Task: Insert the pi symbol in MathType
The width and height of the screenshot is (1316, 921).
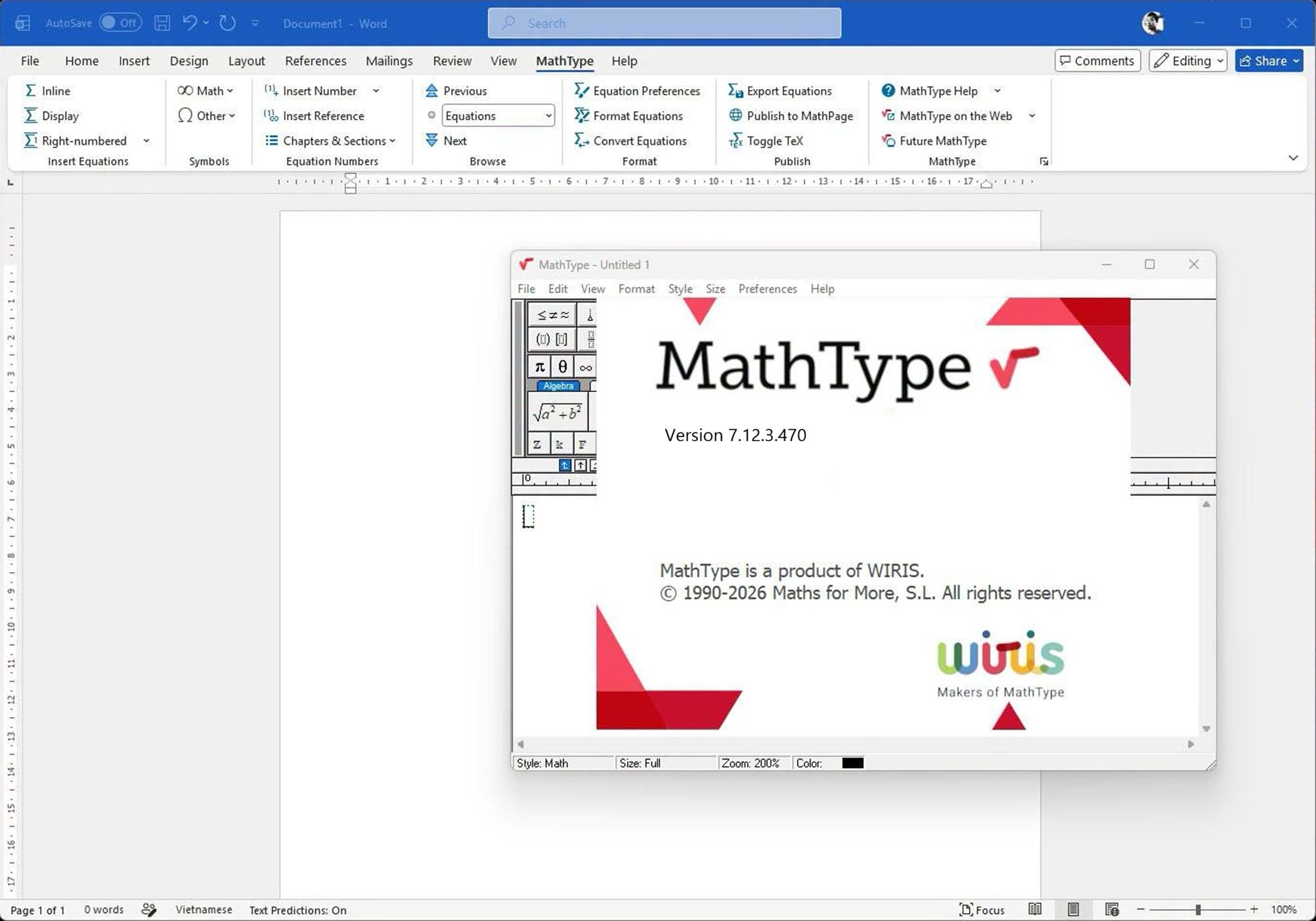Action: click(540, 367)
